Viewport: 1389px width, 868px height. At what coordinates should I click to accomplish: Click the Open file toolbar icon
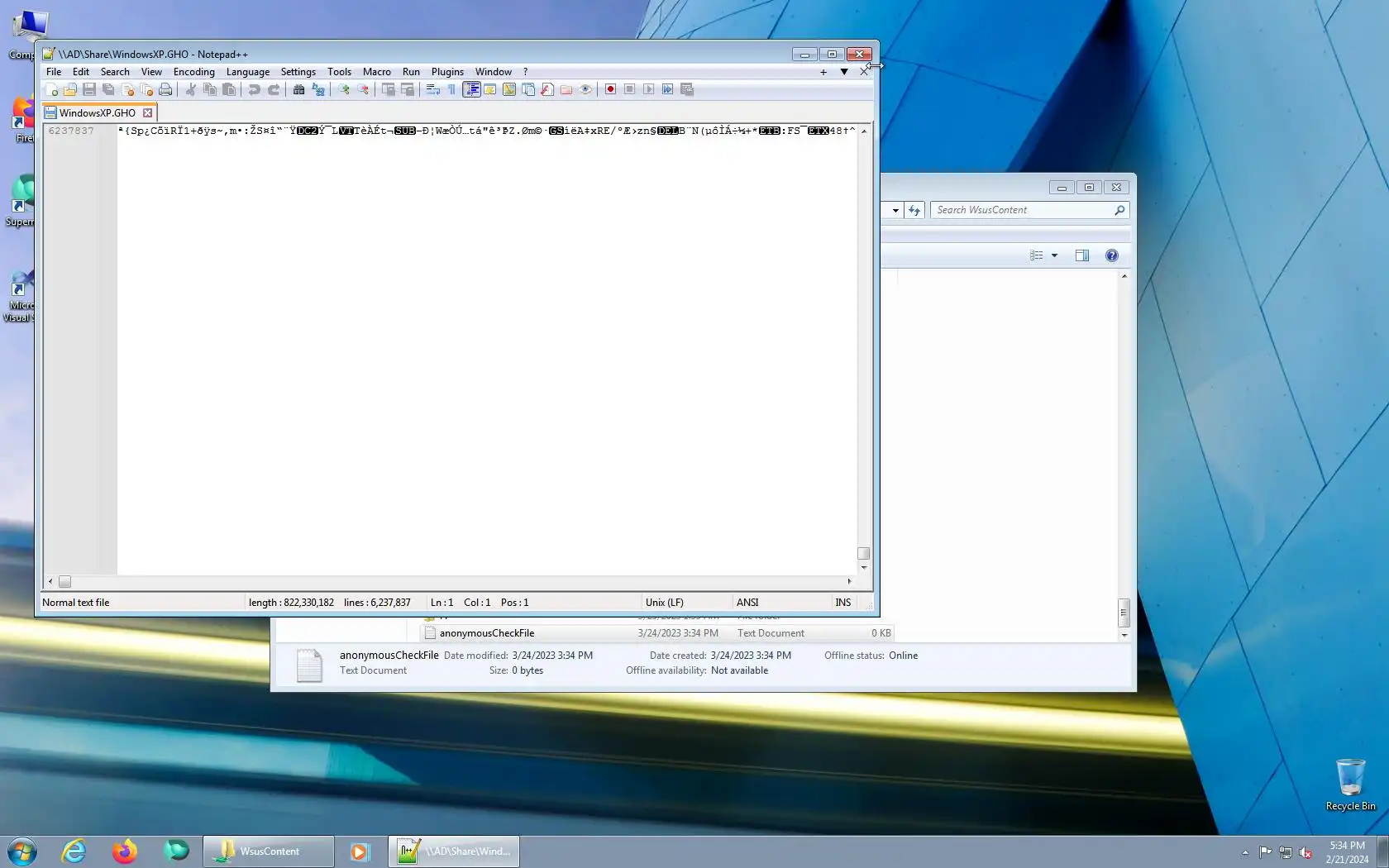pyautogui.click(x=70, y=89)
